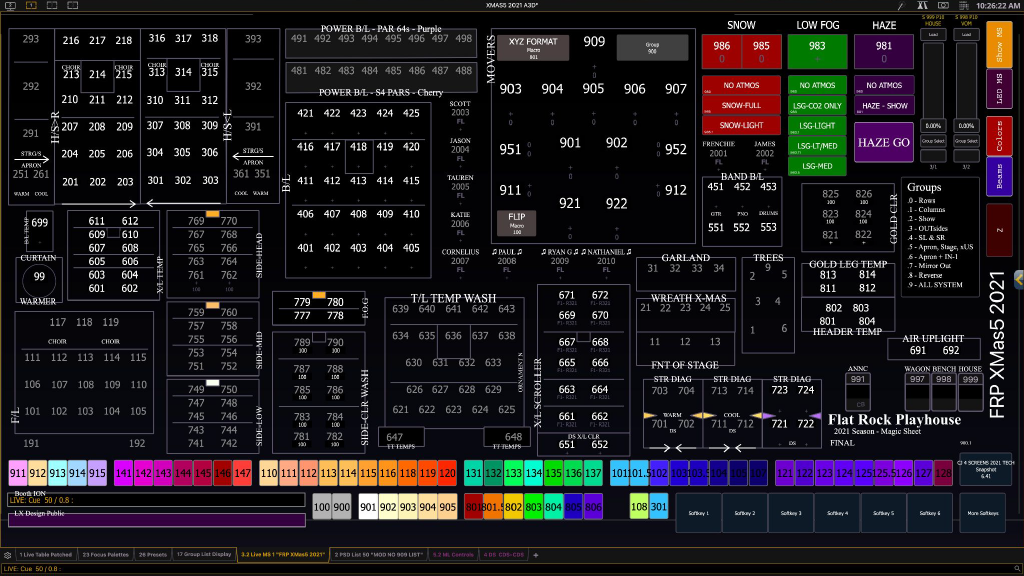1024x576 pixels.
Task: Trigger SNOW-LIGHT button
Action: click(x=741, y=125)
